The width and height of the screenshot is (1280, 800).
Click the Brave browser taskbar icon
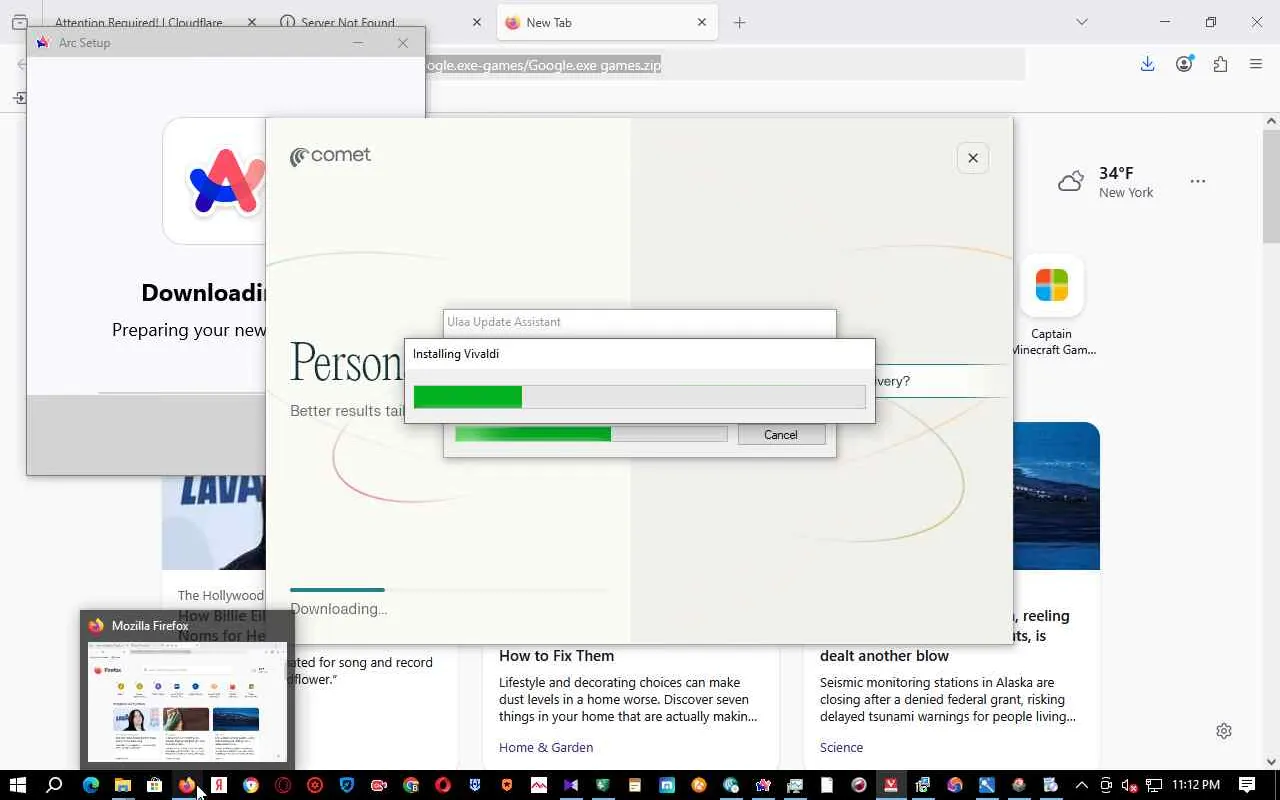[507, 785]
